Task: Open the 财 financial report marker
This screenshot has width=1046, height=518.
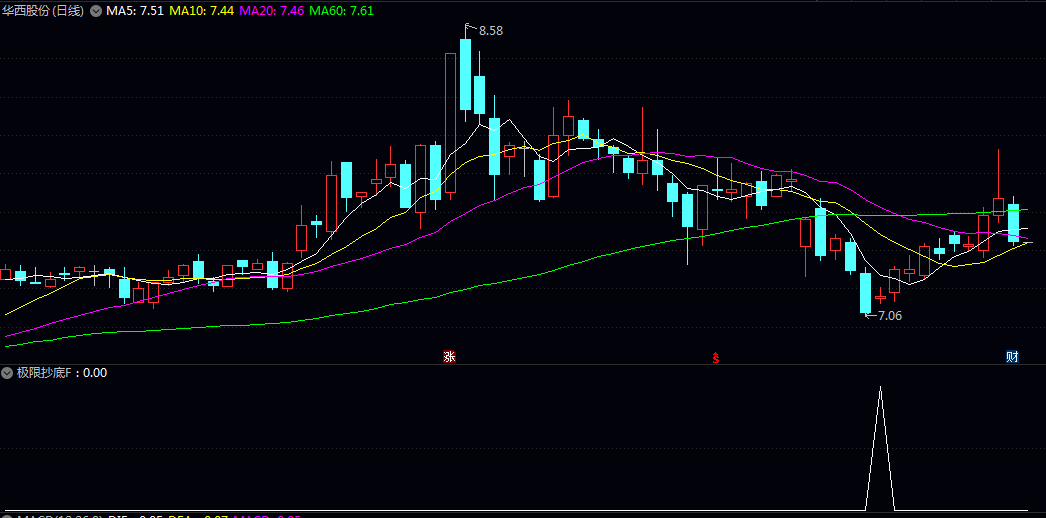Action: tap(1012, 357)
